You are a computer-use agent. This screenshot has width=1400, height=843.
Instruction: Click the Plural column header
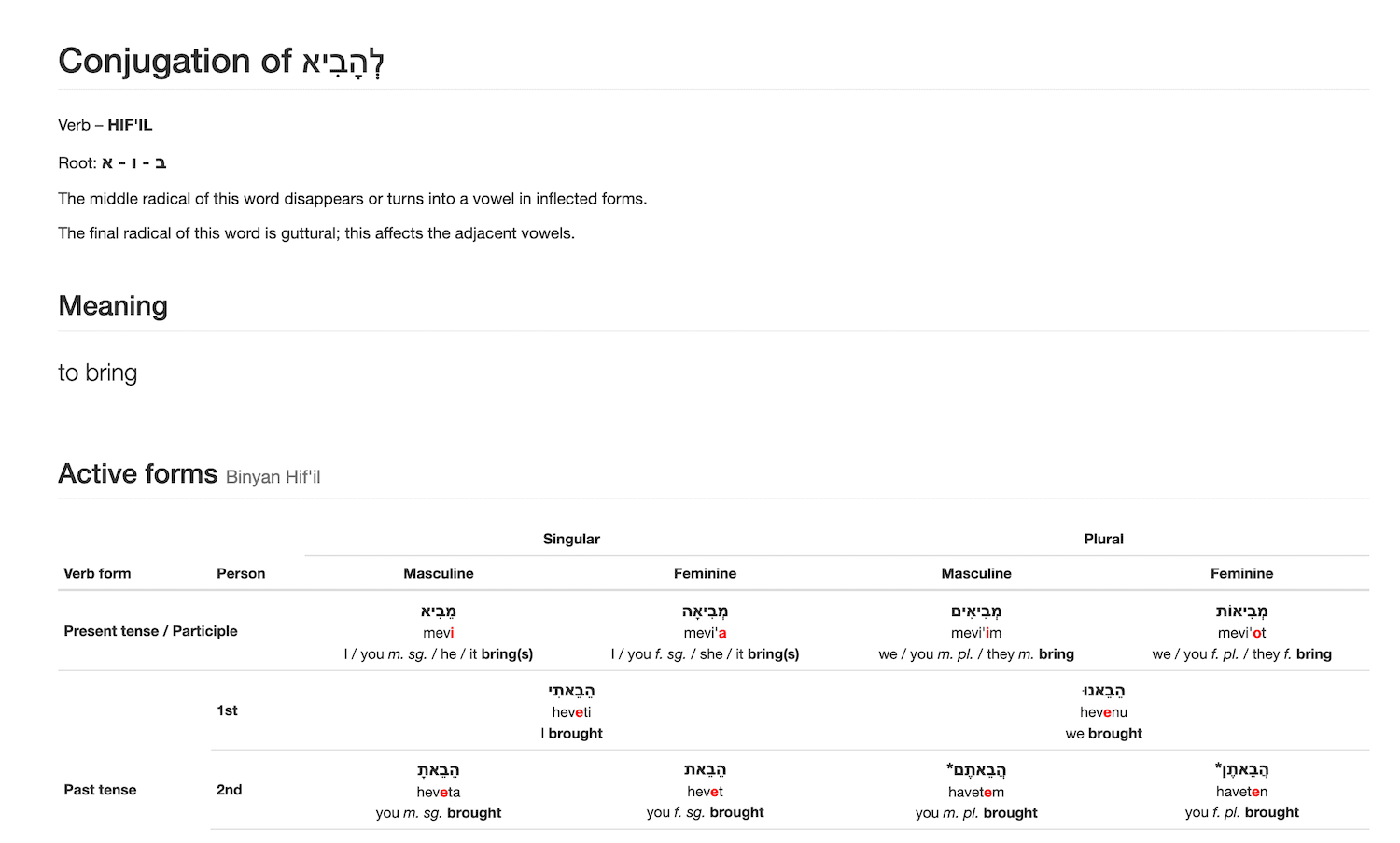coord(1103,539)
